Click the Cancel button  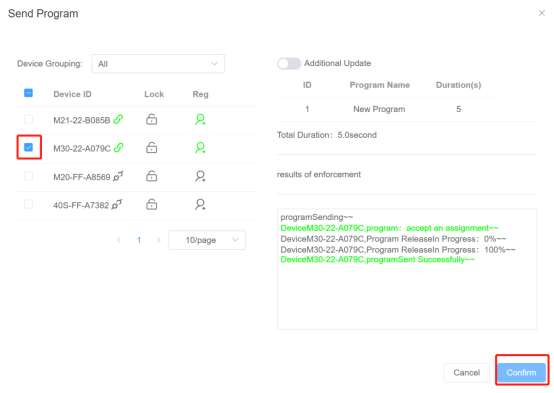click(467, 373)
